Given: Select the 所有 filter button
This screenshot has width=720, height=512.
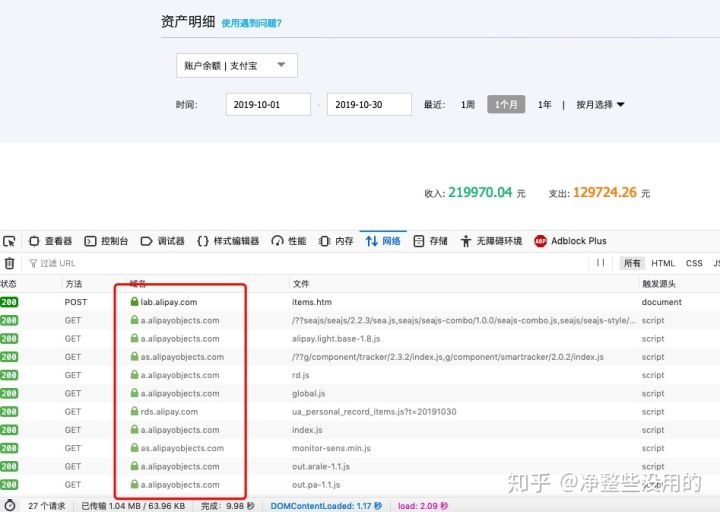Looking at the screenshot, I should click(x=632, y=263).
